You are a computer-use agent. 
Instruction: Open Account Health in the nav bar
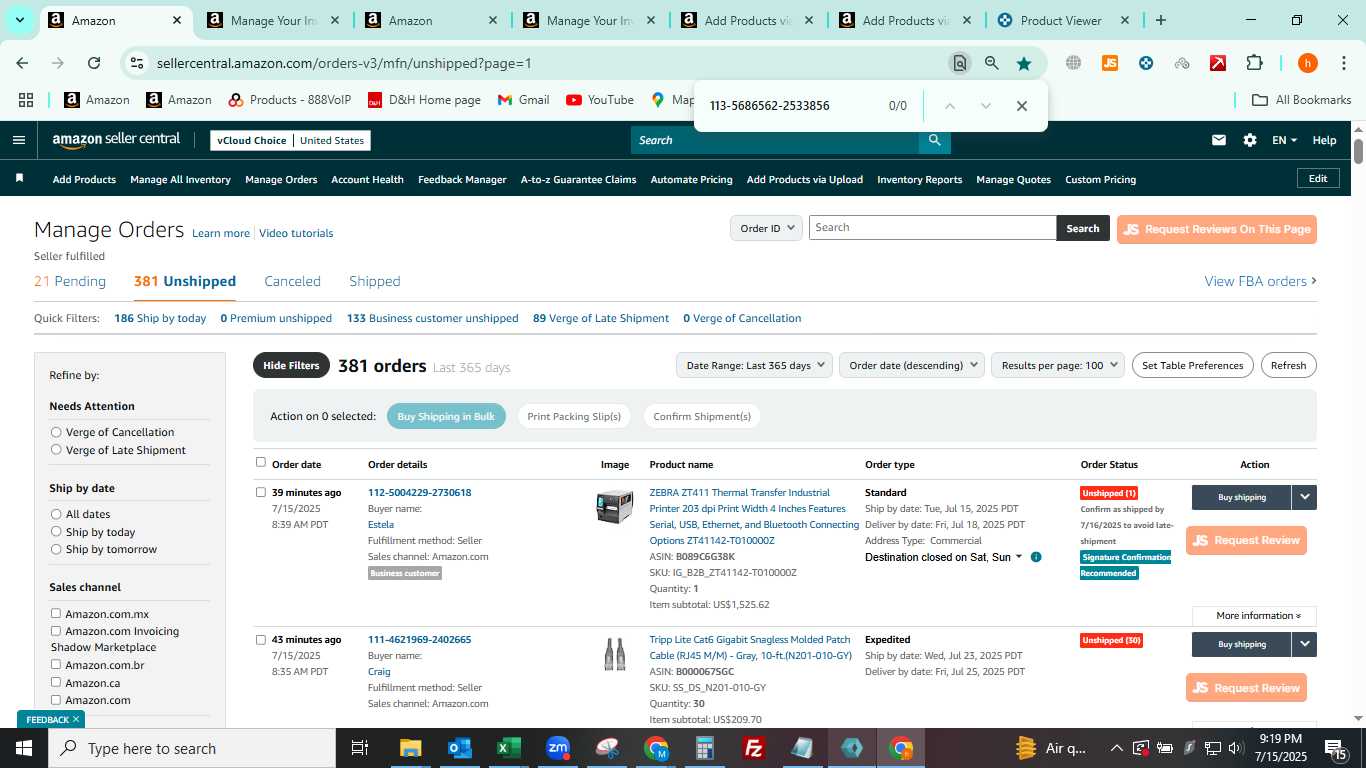pyautogui.click(x=367, y=179)
